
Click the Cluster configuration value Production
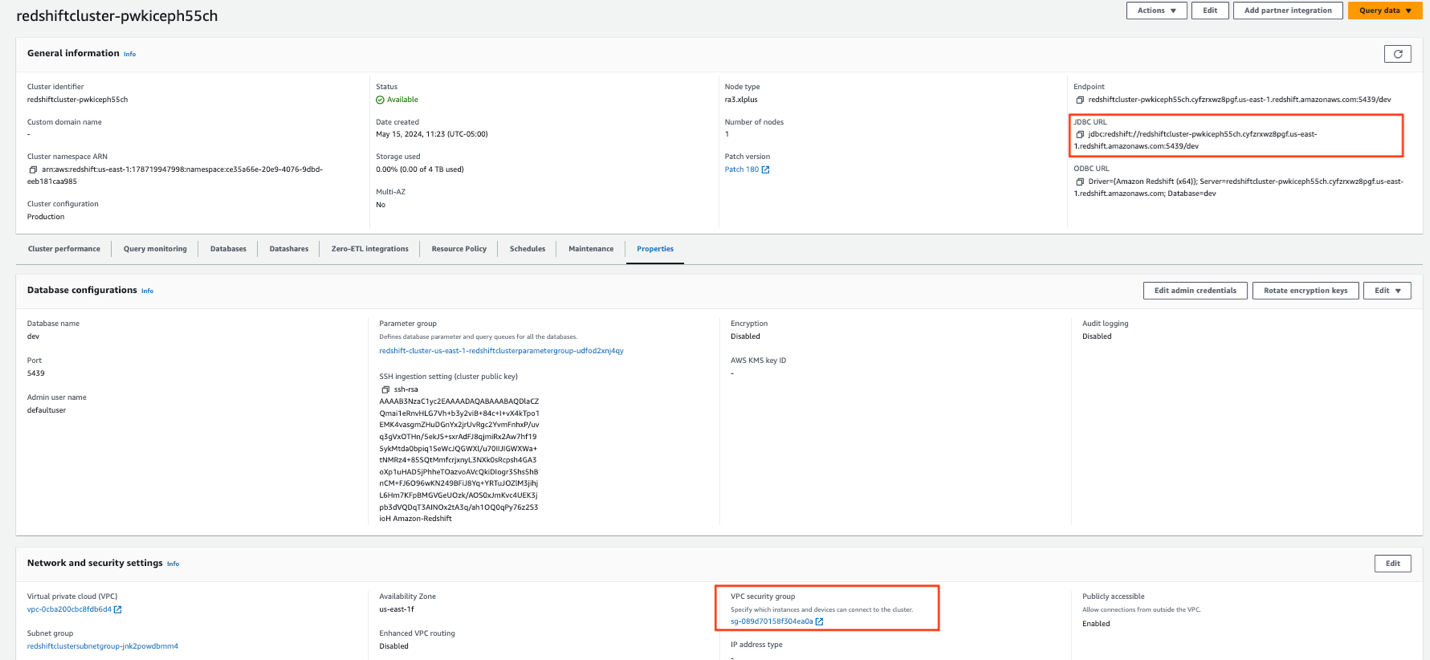click(x=46, y=217)
